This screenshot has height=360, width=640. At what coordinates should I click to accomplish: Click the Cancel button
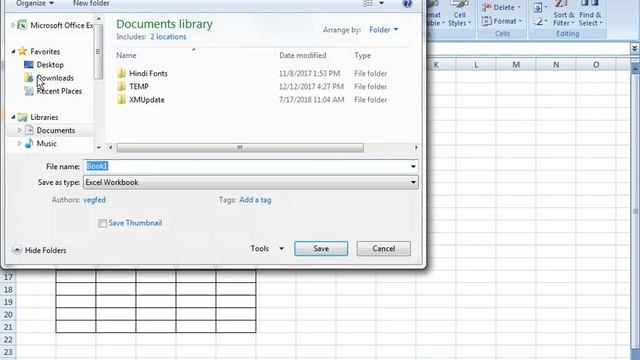(x=384, y=249)
